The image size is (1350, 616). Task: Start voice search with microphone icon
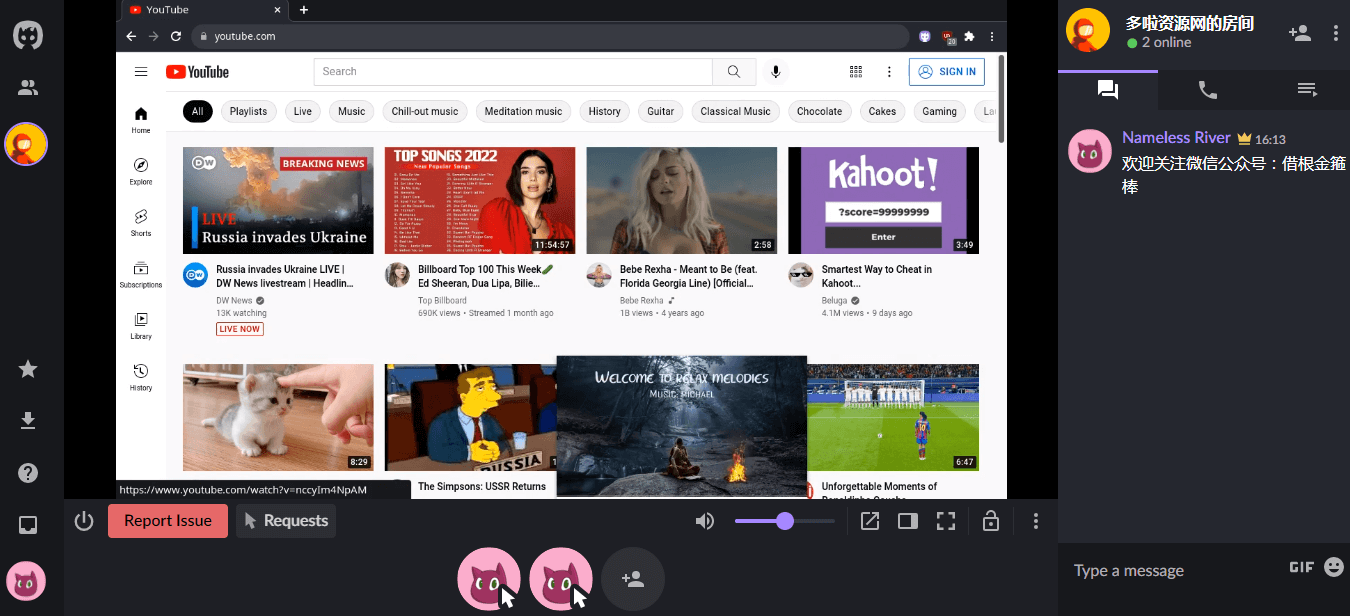[x=775, y=72]
